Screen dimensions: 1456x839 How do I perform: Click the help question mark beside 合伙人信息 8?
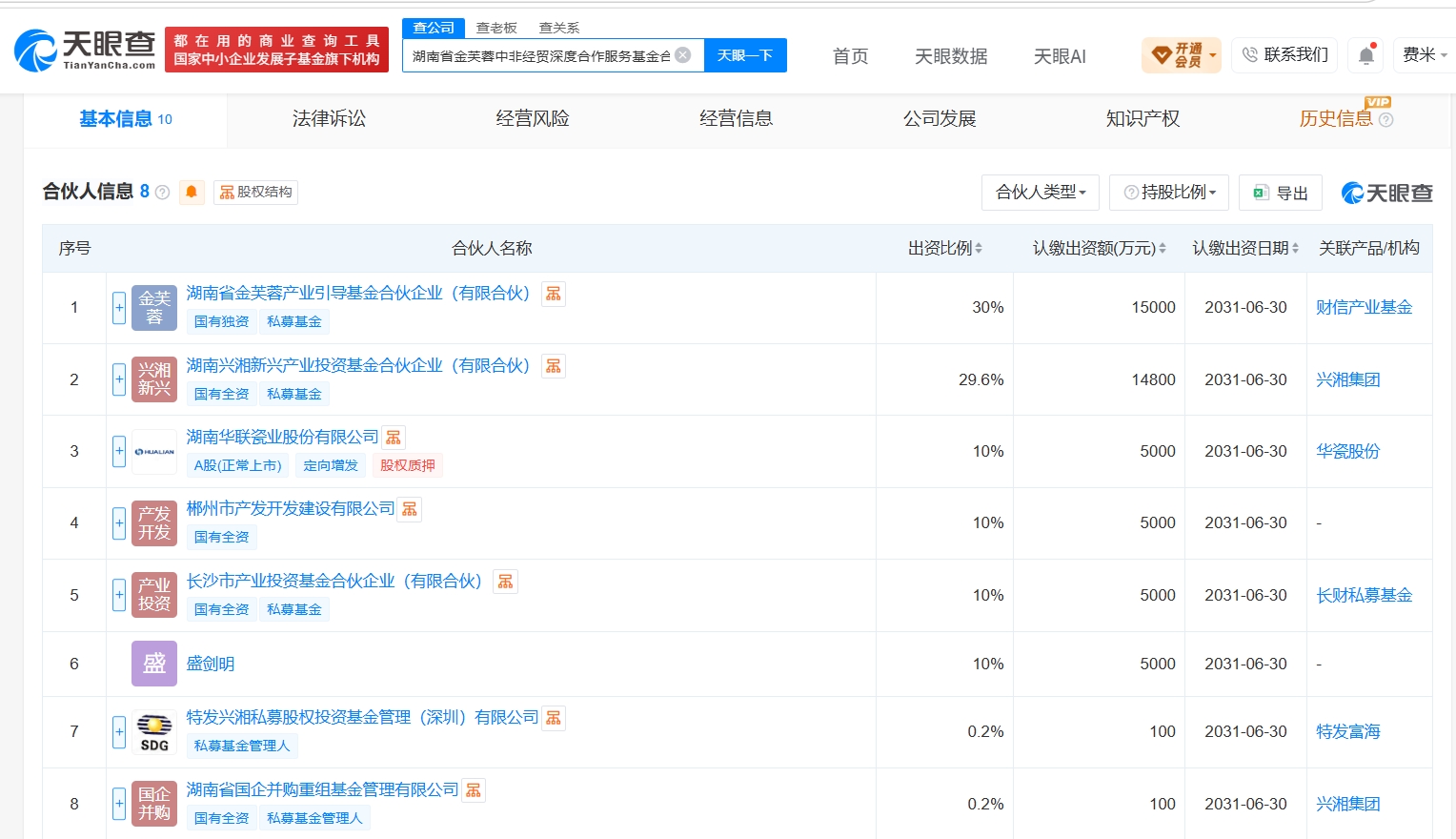pyautogui.click(x=162, y=193)
